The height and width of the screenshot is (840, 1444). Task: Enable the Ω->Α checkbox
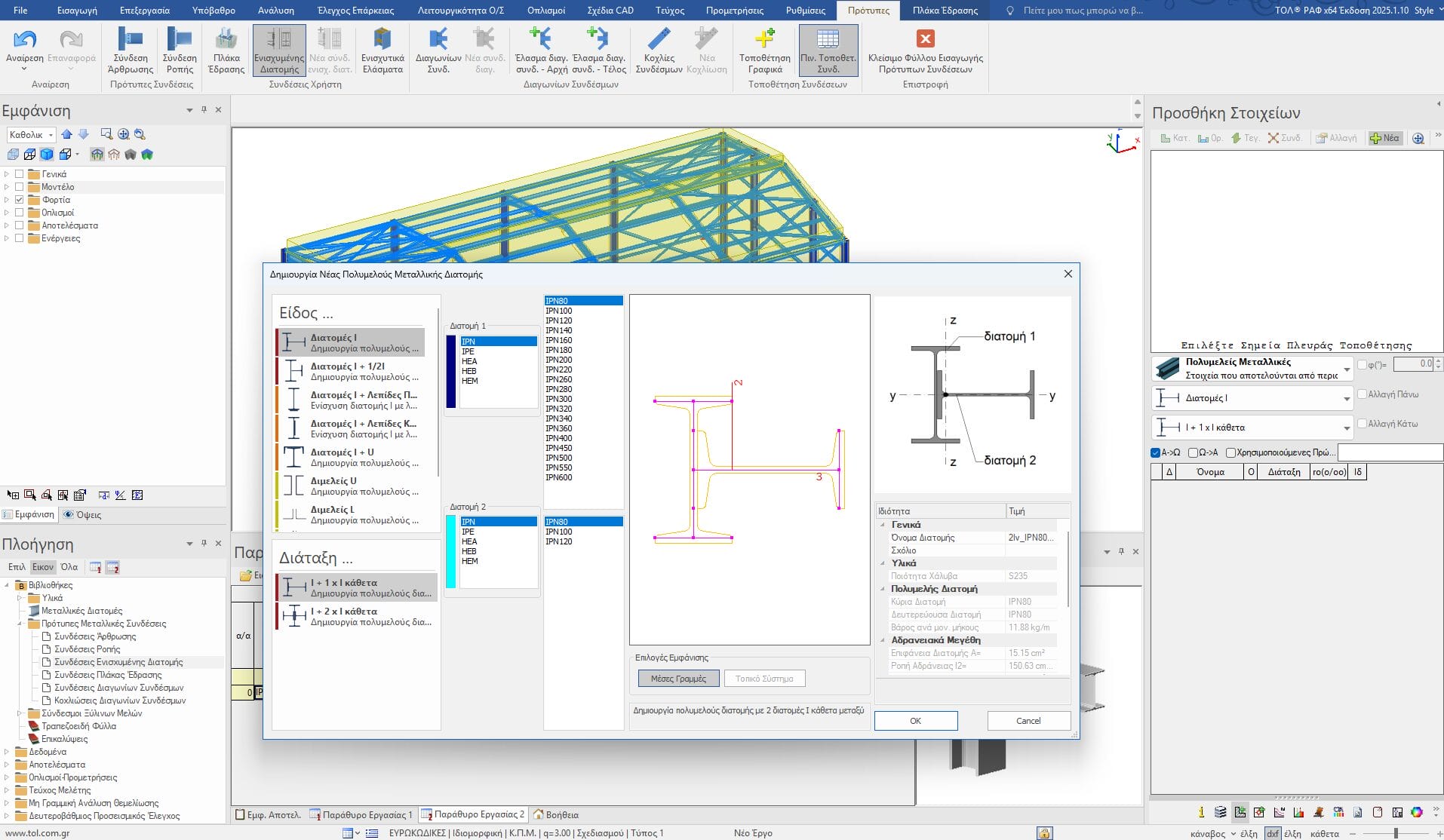pyautogui.click(x=1193, y=452)
